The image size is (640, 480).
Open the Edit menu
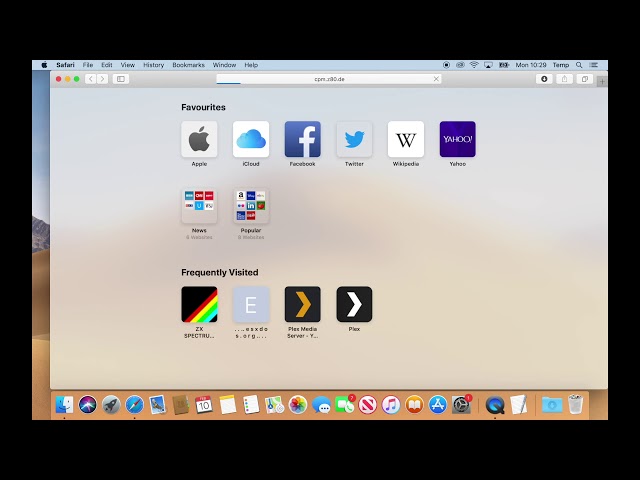107,65
